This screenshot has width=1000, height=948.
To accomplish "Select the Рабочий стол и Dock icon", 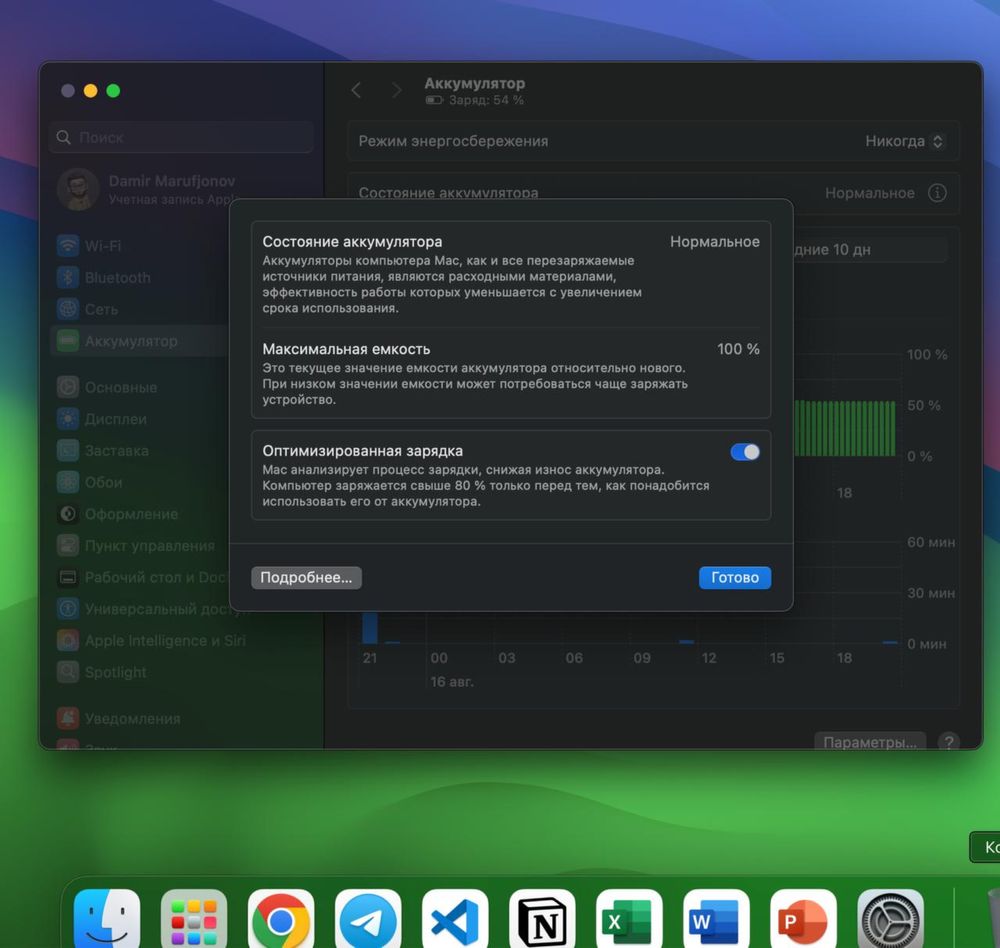I will (x=68, y=577).
